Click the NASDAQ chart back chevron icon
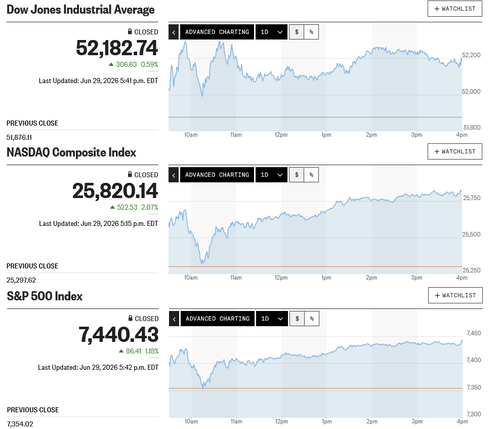Viewport: 500px width, 429px height. [174, 175]
